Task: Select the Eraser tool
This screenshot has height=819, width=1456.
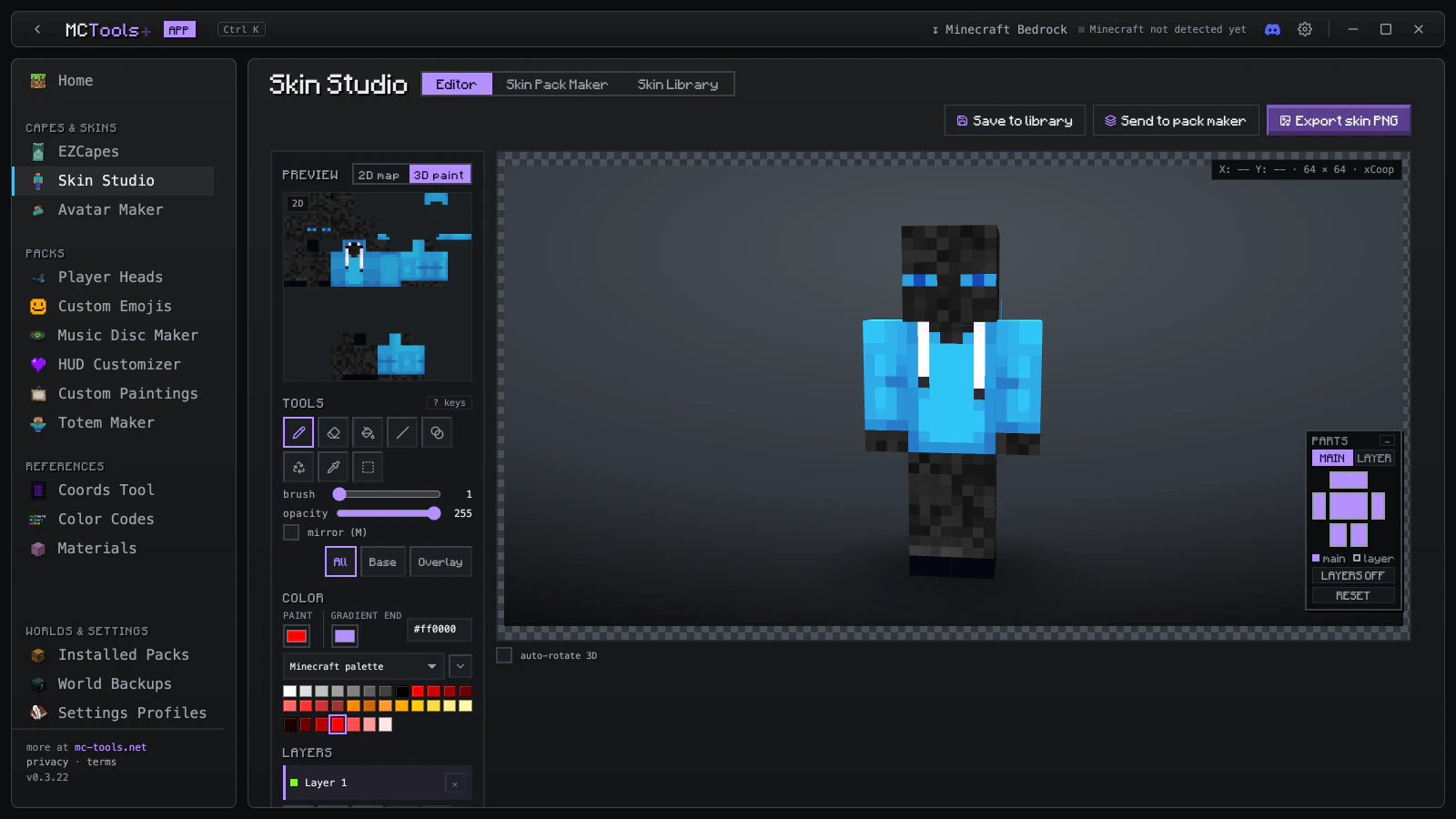Action: pos(333,432)
